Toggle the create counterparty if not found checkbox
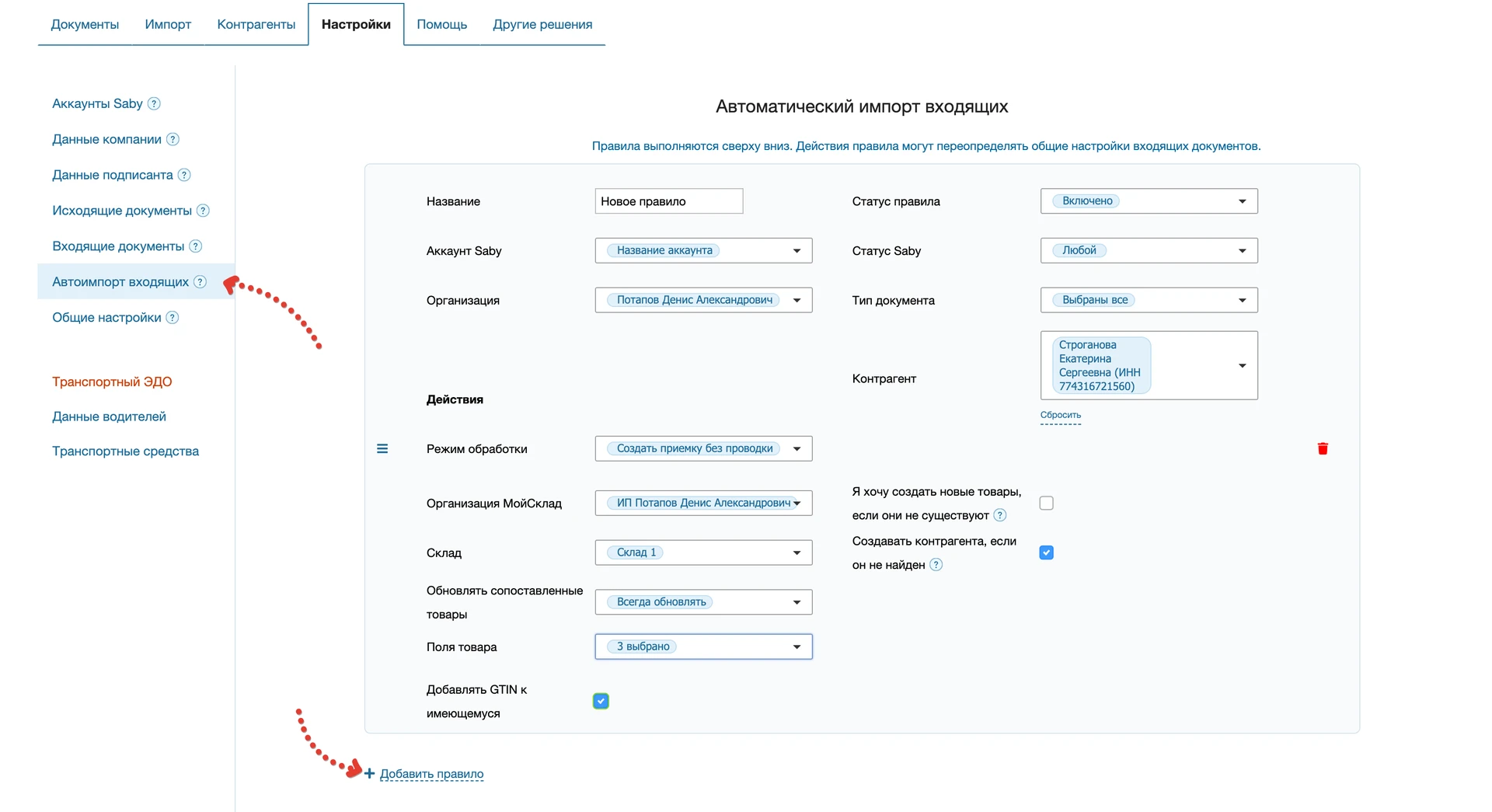The height and width of the screenshot is (812, 1492). (x=1047, y=552)
